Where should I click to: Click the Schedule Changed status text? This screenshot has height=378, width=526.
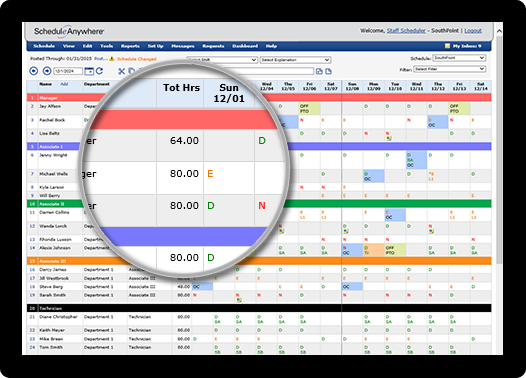coord(137,59)
